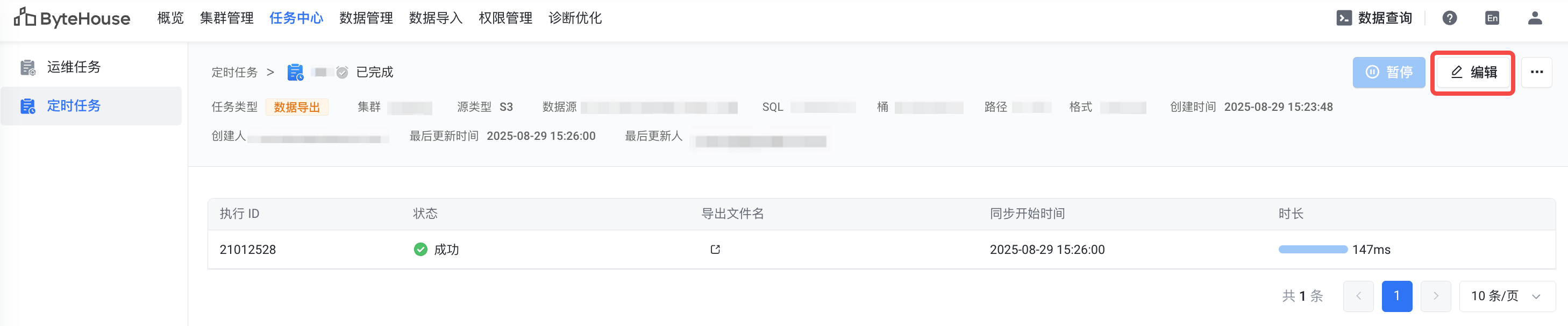Image resolution: width=1568 pixels, height=326 pixels.
Task: Switch language with the En icon
Action: click(1492, 18)
